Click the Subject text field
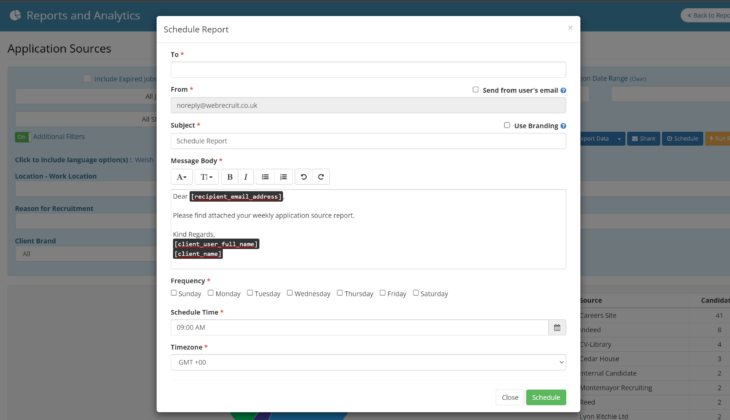The width and height of the screenshot is (730, 420). 368,141
